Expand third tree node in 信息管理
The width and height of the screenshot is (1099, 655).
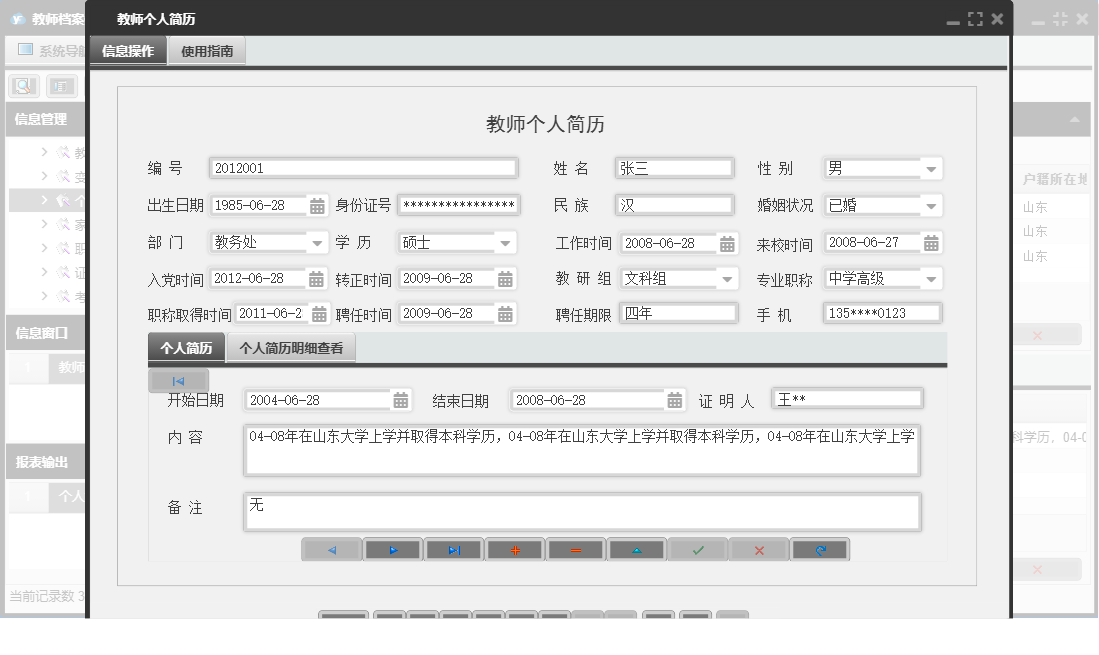coord(44,200)
